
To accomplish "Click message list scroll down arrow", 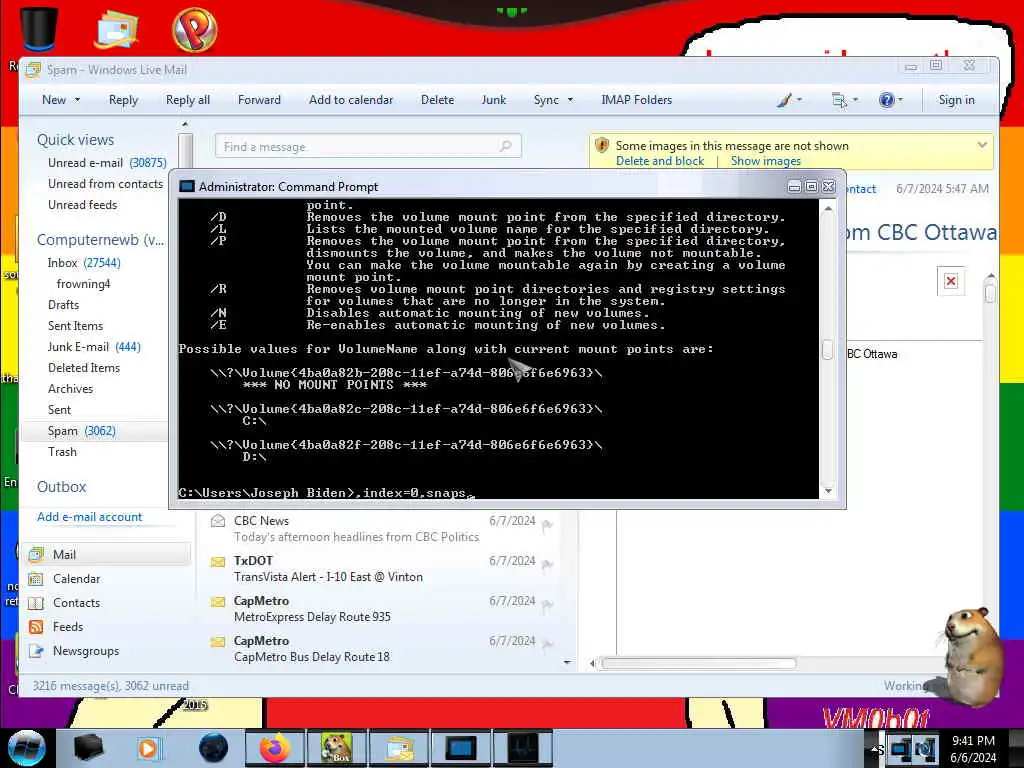I will pyautogui.click(x=567, y=663).
